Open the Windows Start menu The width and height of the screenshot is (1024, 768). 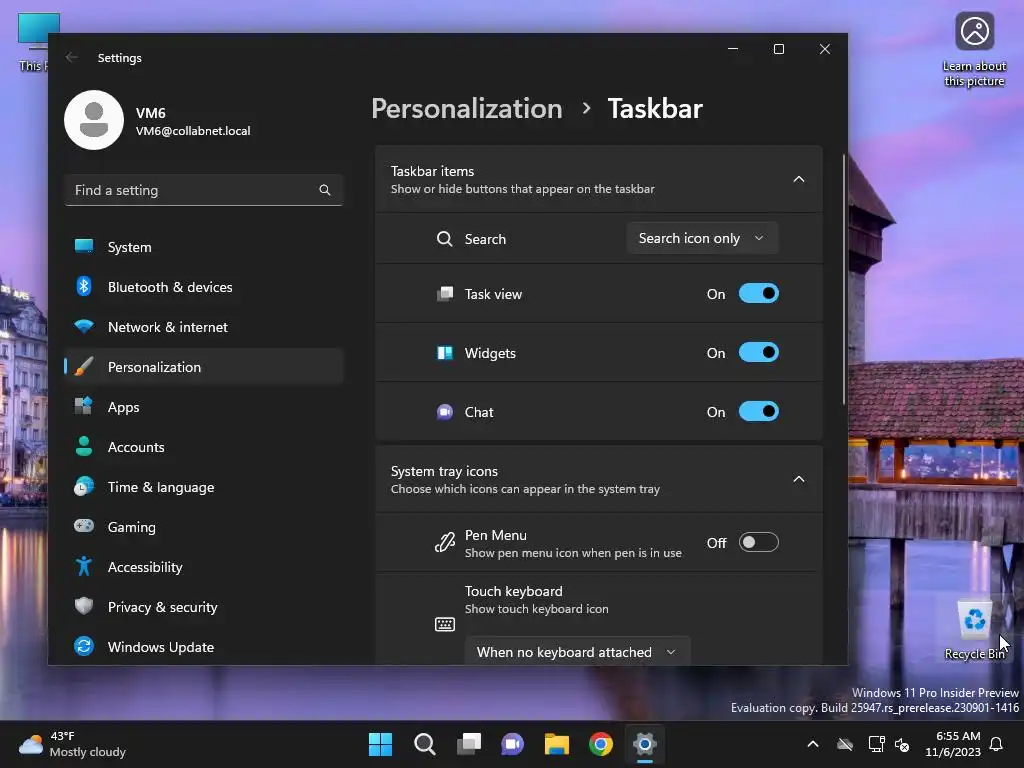pos(380,744)
